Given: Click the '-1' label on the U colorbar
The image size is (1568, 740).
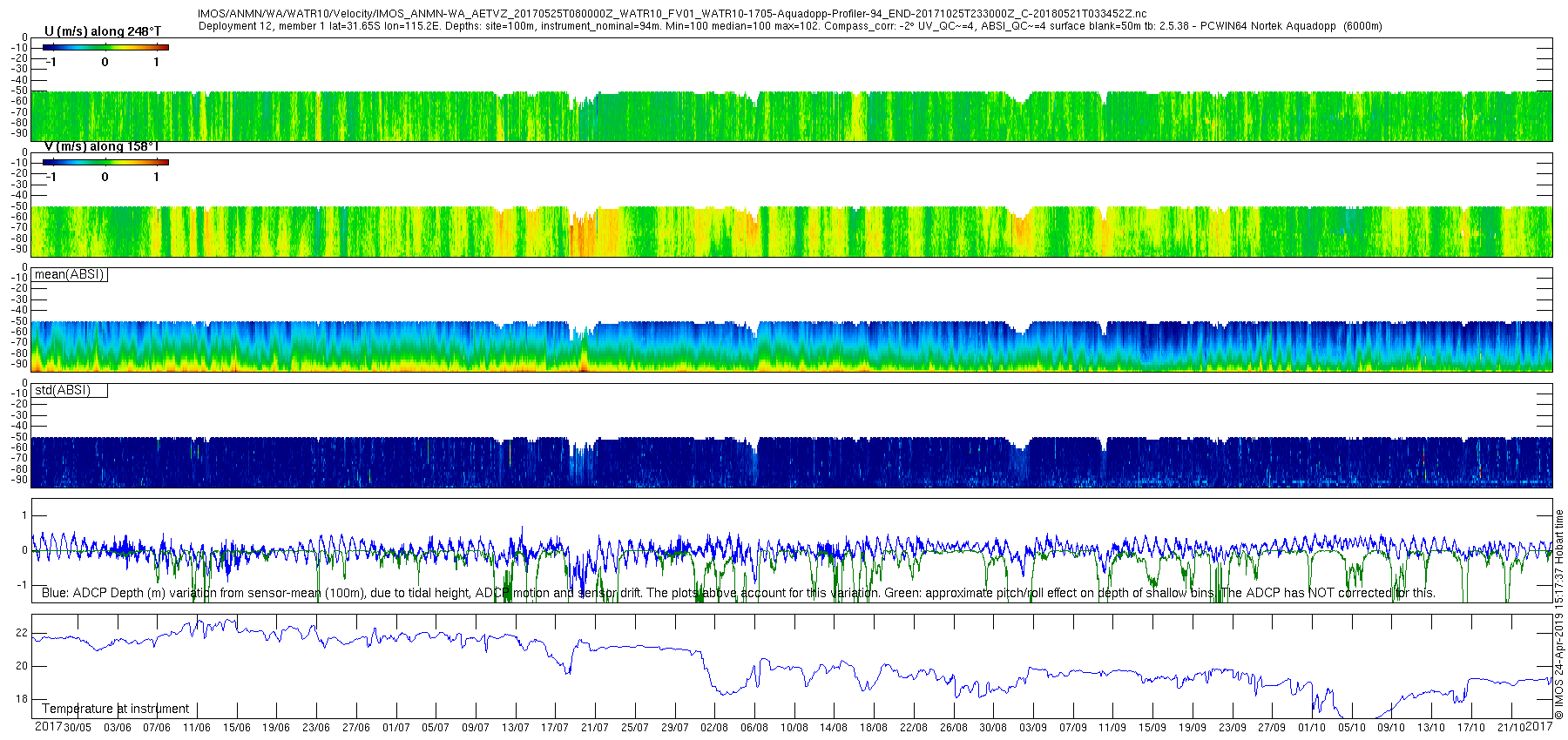Looking at the screenshot, I should pyautogui.click(x=51, y=62).
